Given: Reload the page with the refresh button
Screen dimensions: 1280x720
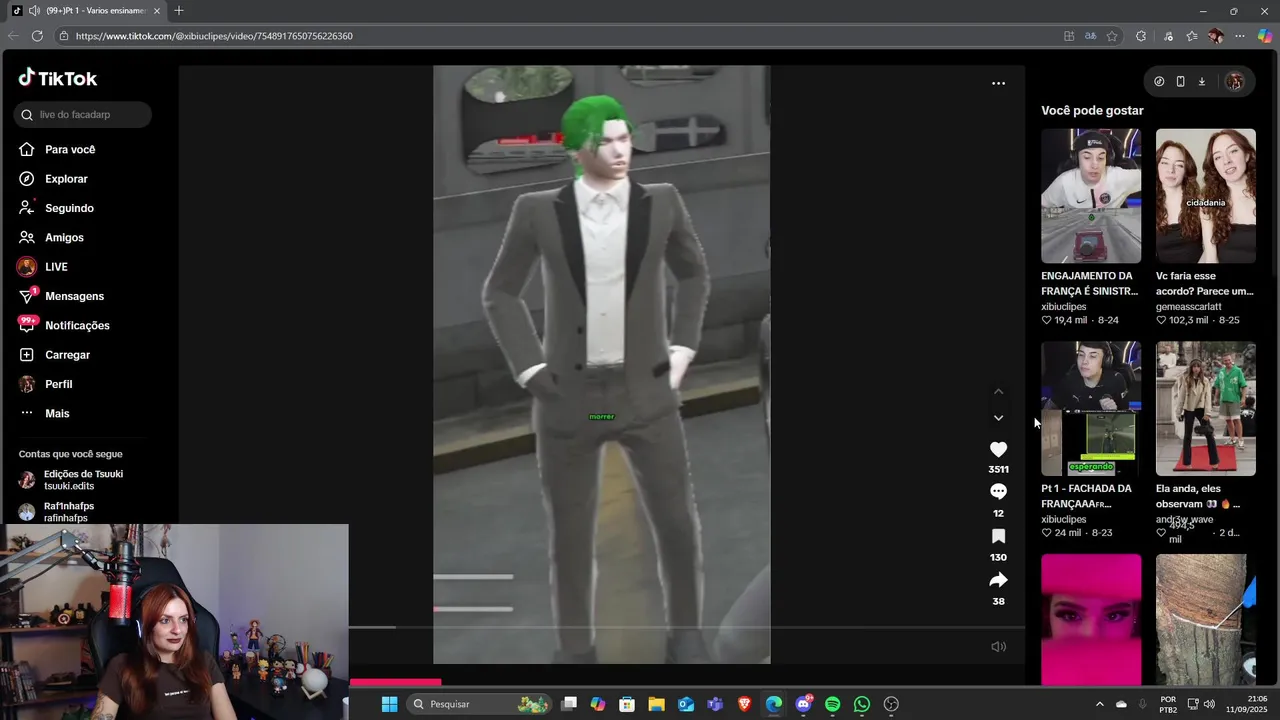Looking at the screenshot, I should click(37, 36).
